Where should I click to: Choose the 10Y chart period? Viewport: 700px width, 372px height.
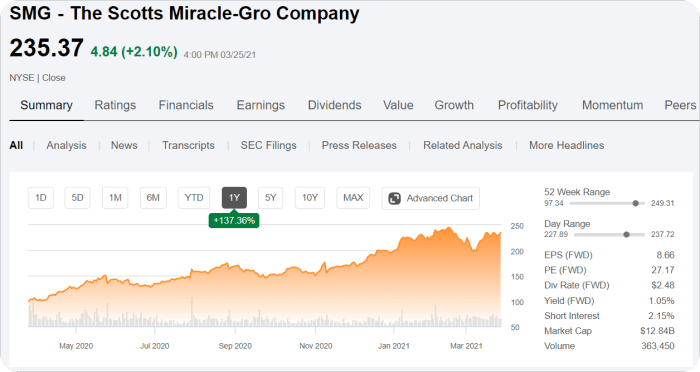[310, 198]
